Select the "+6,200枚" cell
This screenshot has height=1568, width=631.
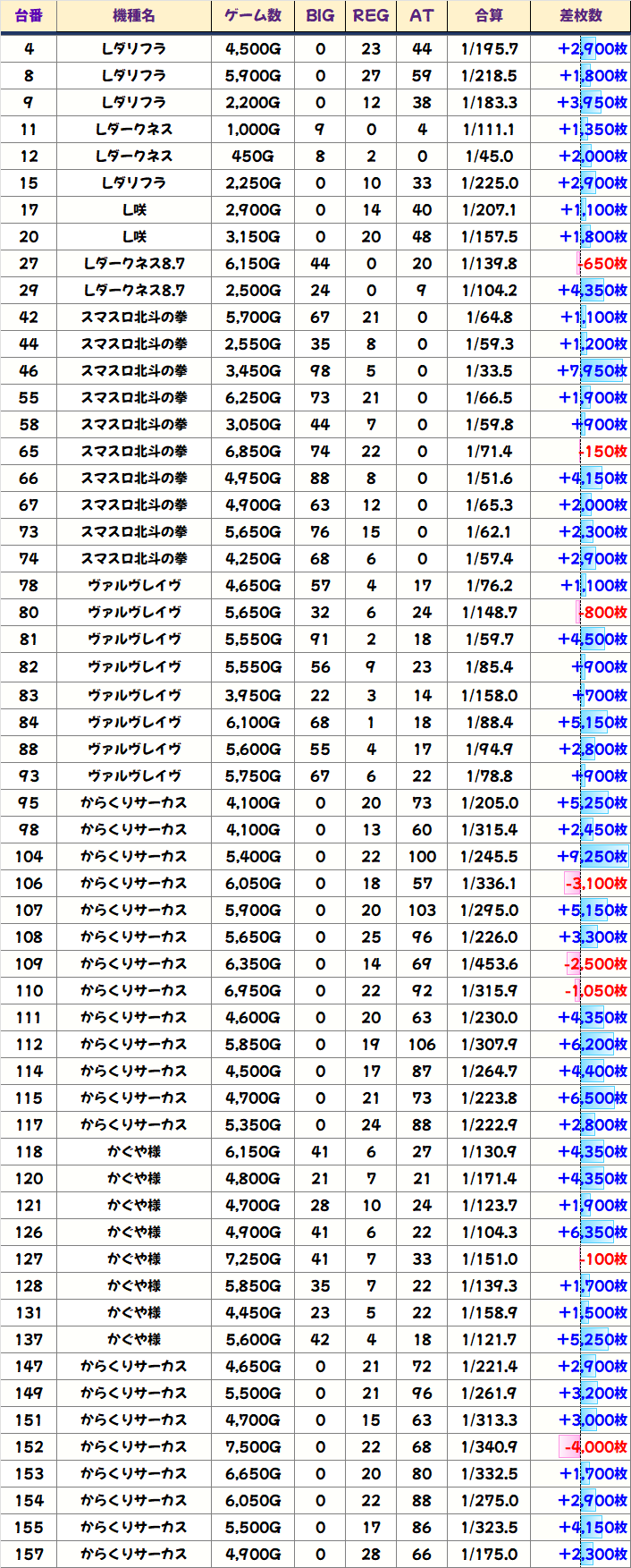[581, 1045]
